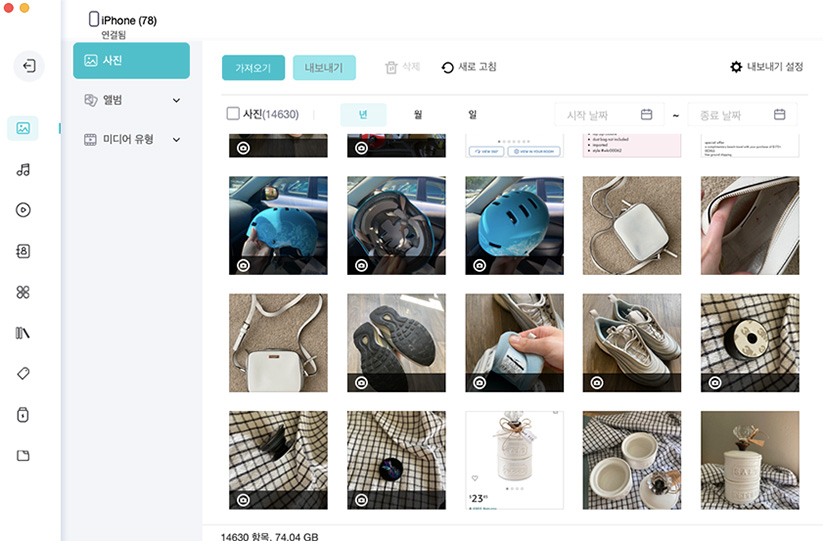The width and height of the screenshot is (823, 541).
Task: Open the Apps section icon
Action: coord(23,292)
